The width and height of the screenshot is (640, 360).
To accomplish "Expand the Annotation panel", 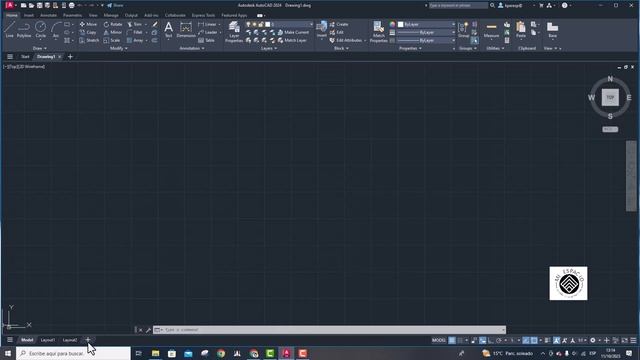I will click(192, 48).
